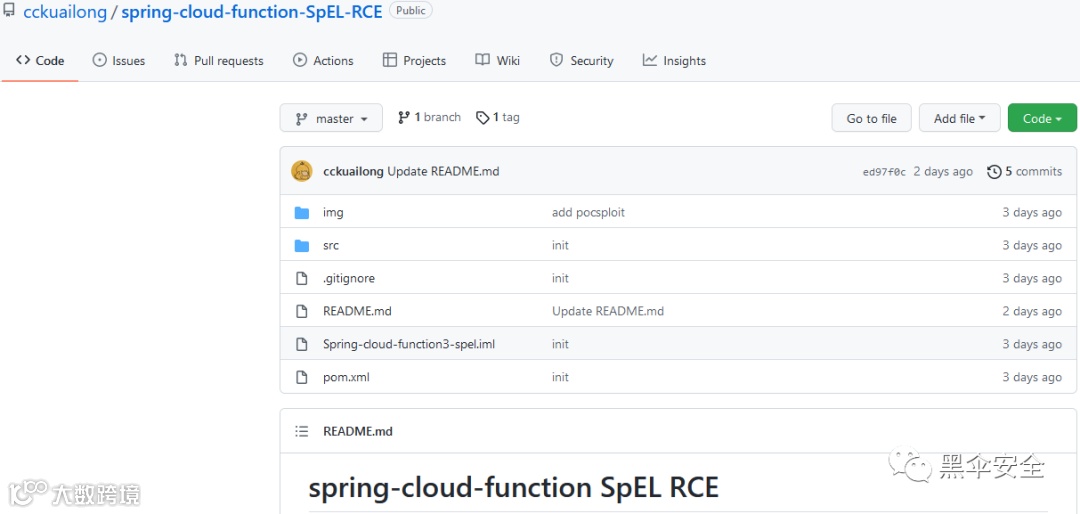The height and width of the screenshot is (514, 1080).
Task: Click the tag icon next to 1 tag
Action: pos(483,118)
